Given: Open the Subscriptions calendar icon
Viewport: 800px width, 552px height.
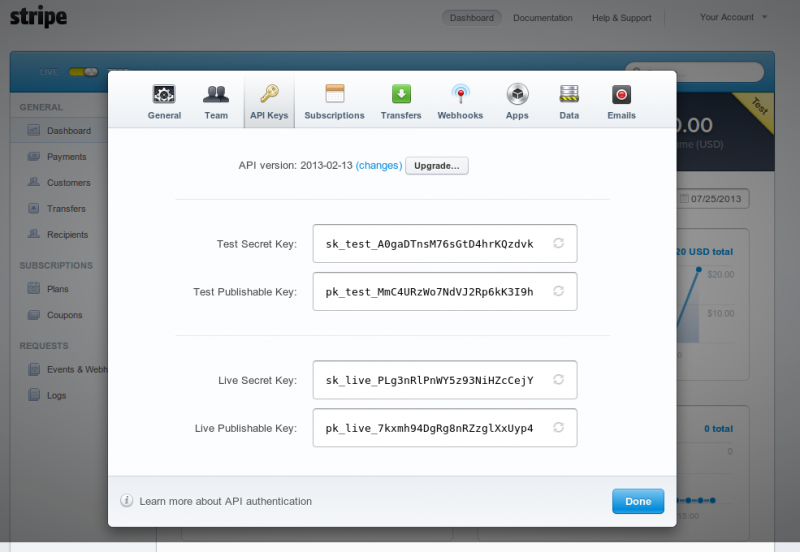Looking at the screenshot, I should point(335,94).
